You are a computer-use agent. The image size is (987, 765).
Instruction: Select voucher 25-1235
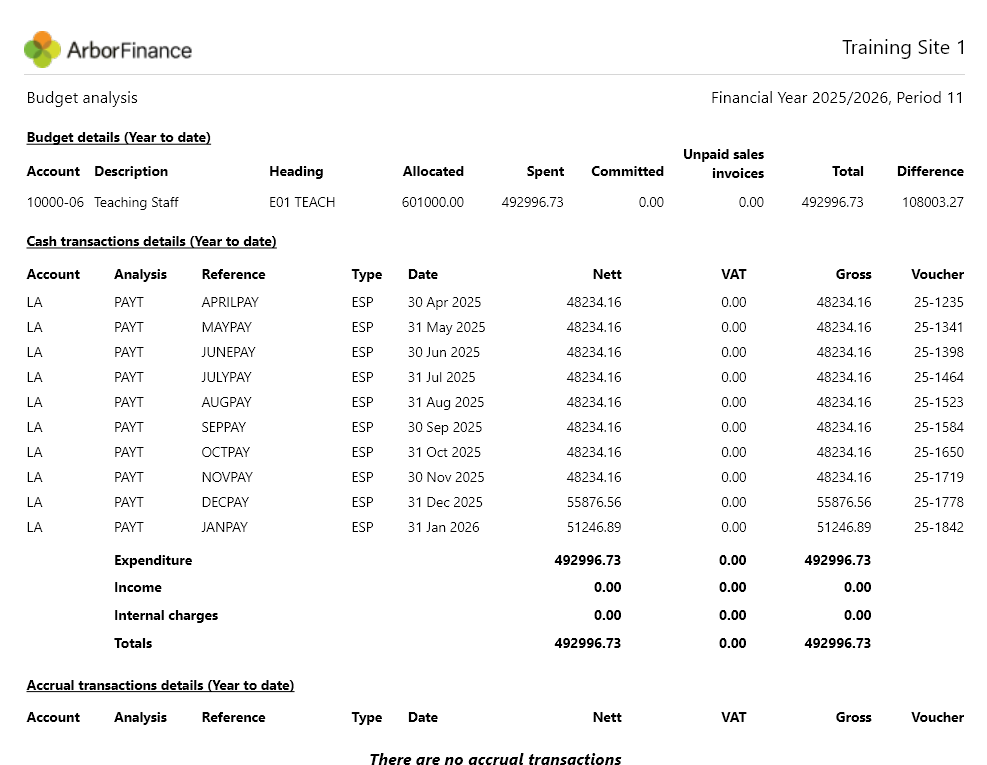939,302
